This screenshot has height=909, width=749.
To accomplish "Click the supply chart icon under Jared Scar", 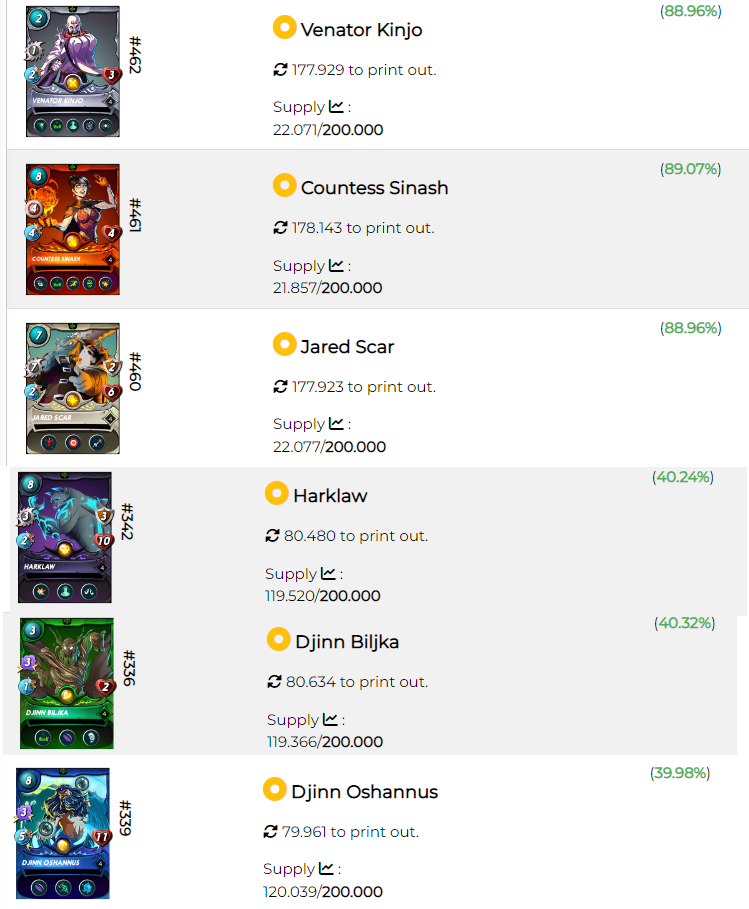I will 336,423.
